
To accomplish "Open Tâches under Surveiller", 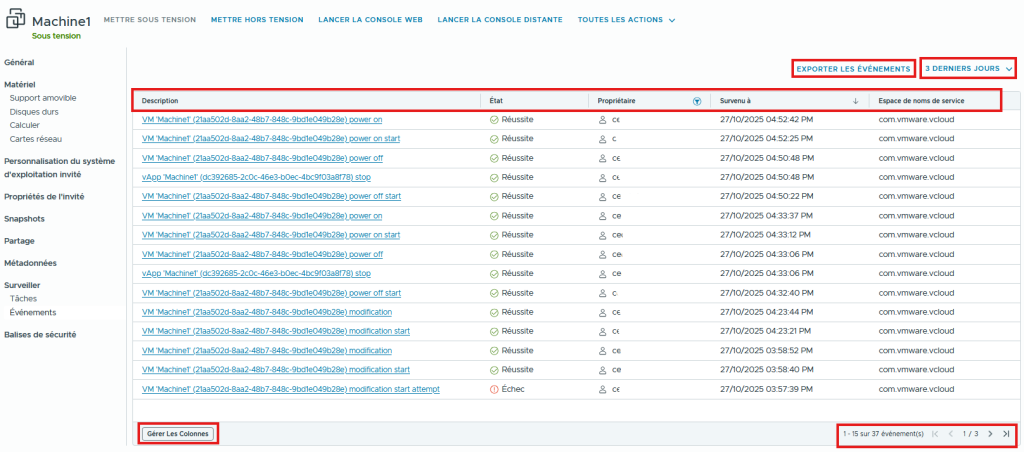I will tap(23, 298).
